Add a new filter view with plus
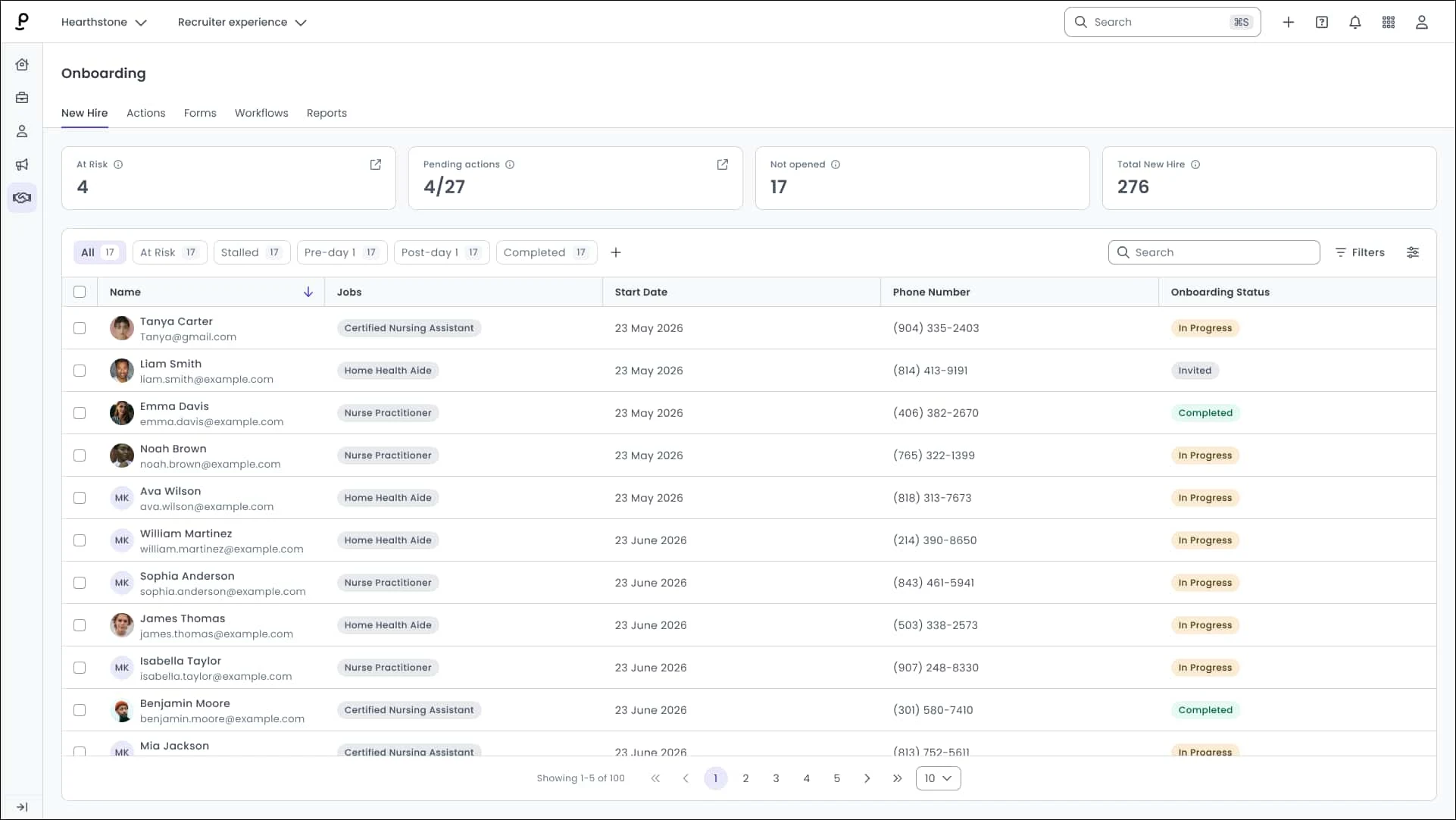Image resolution: width=1456 pixels, height=820 pixels. click(x=616, y=252)
